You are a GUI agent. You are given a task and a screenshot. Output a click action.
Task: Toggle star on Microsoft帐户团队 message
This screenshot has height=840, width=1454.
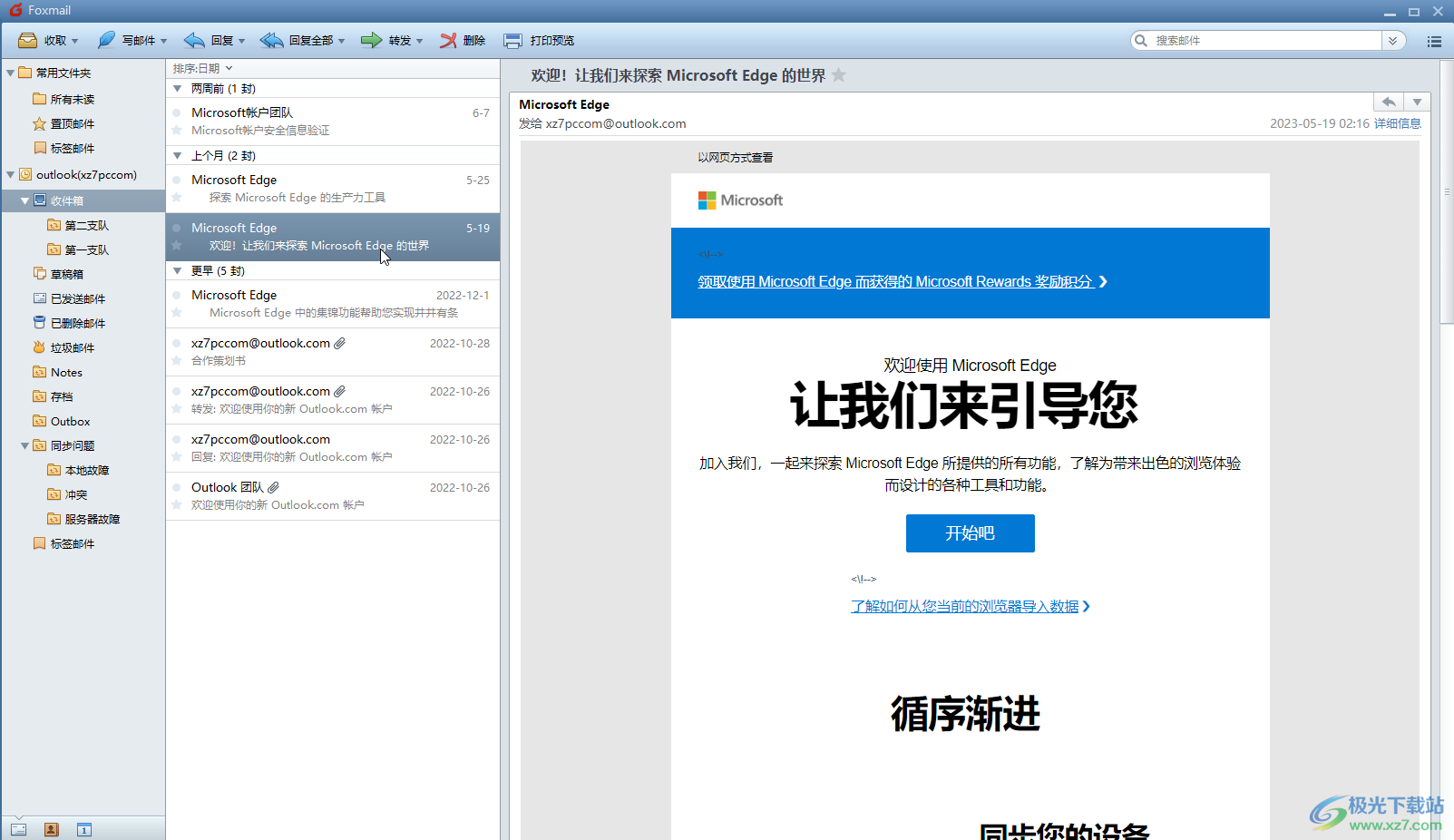177,131
